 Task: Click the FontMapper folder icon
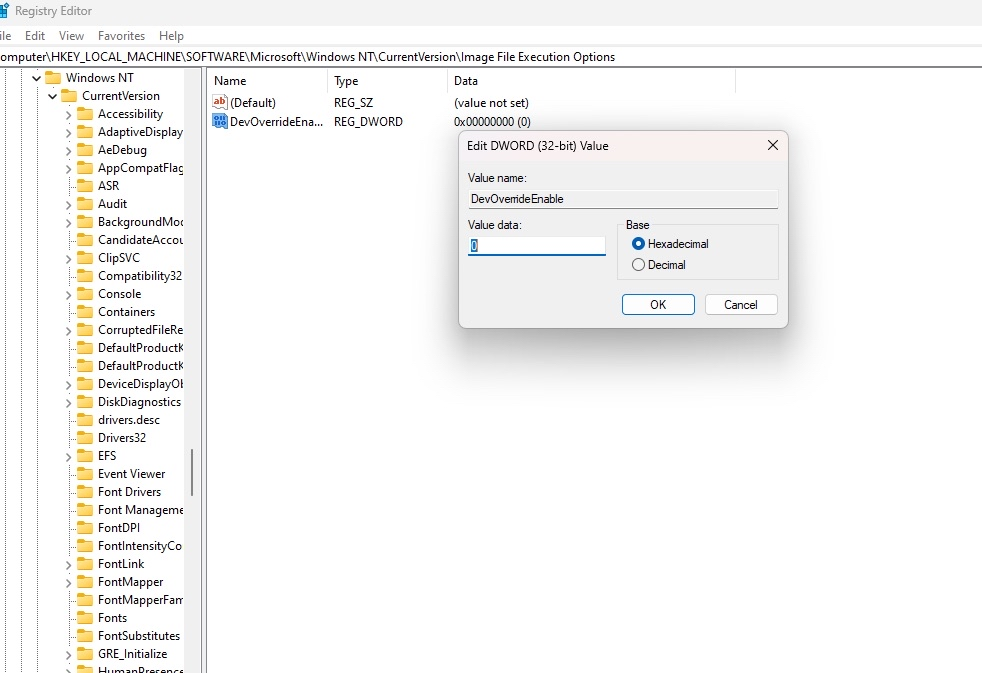[x=85, y=582]
